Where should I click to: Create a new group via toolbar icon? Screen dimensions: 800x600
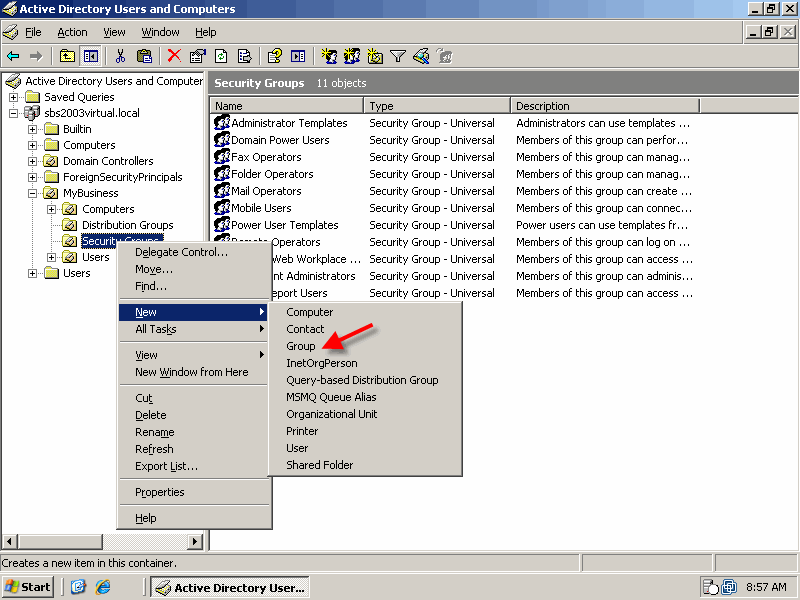pos(352,56)
